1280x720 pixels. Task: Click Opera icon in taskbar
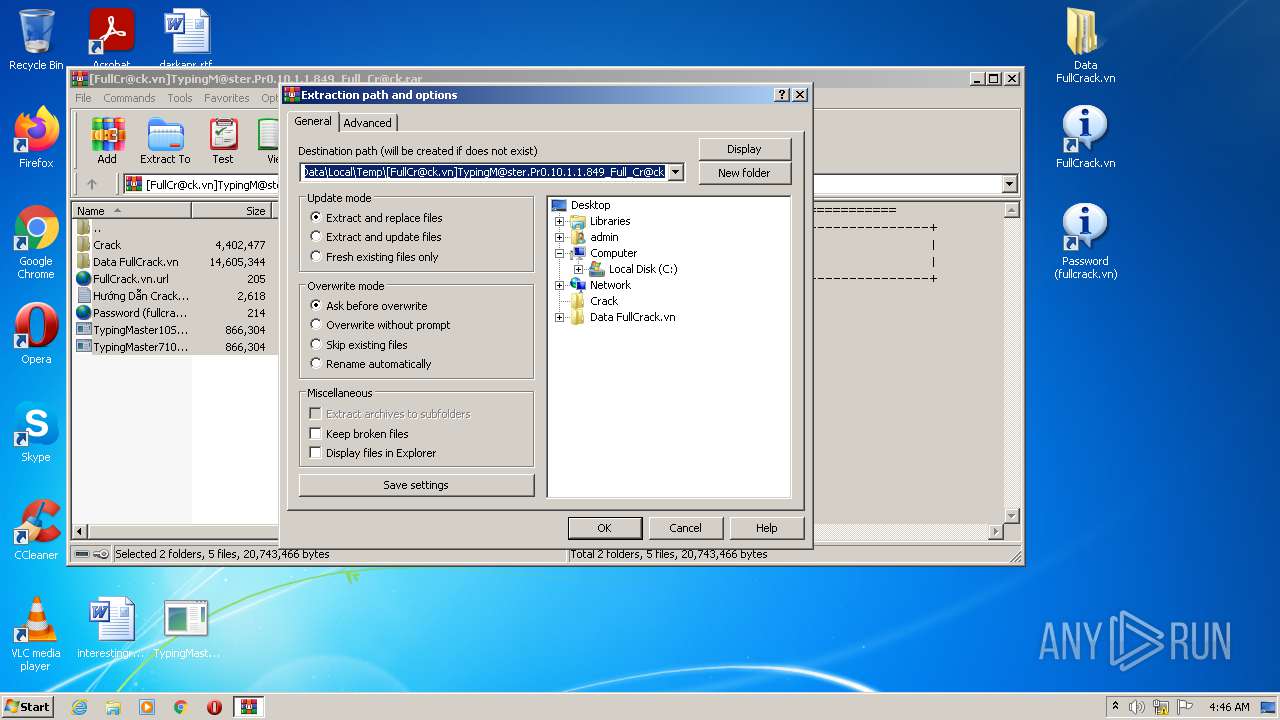[215, 707]
